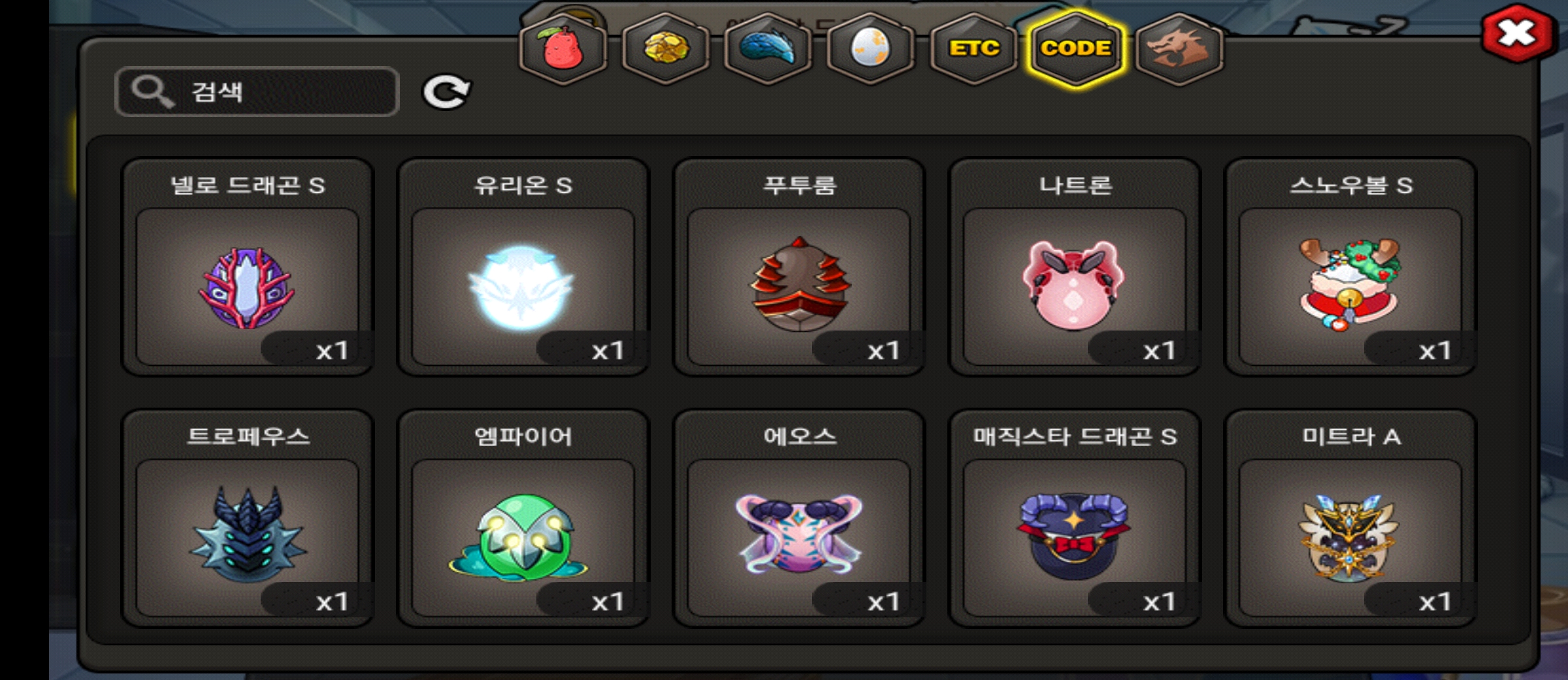Select the 스노우볼 S Christmas egg
The image size is (1568, 680).
(1350, 267)
